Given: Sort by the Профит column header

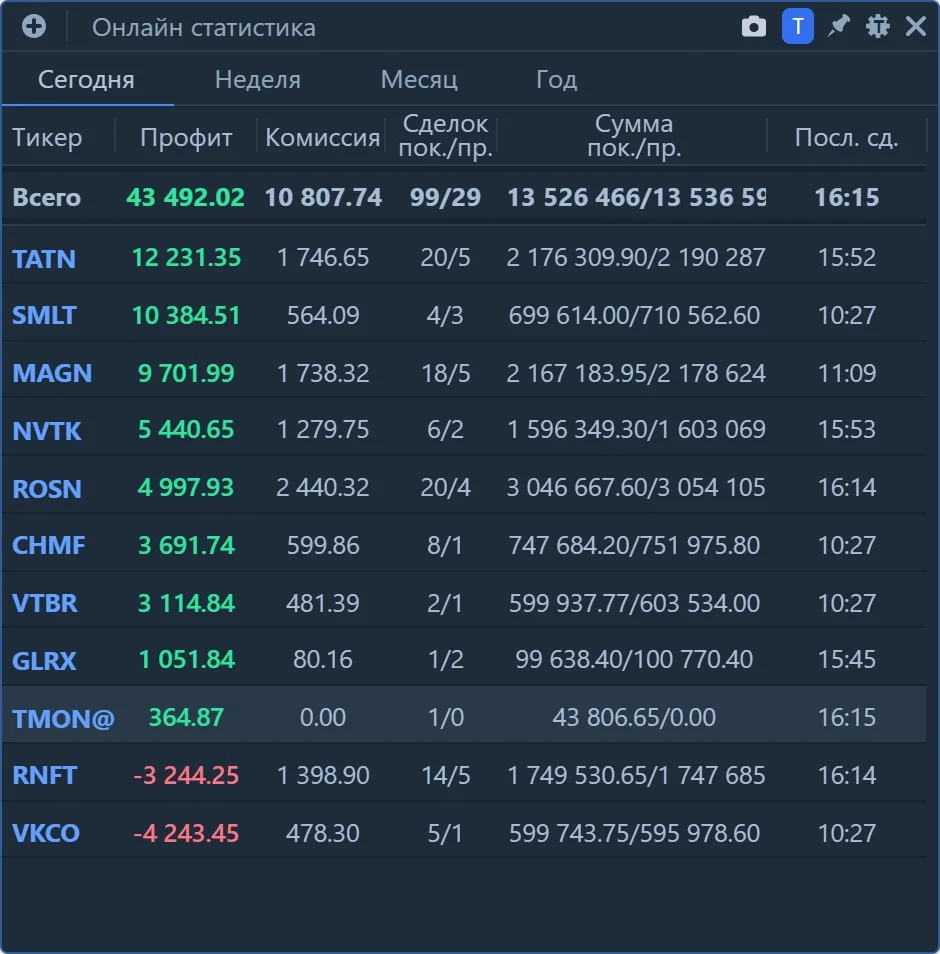Looking at the screenshot, I should 186,138.
